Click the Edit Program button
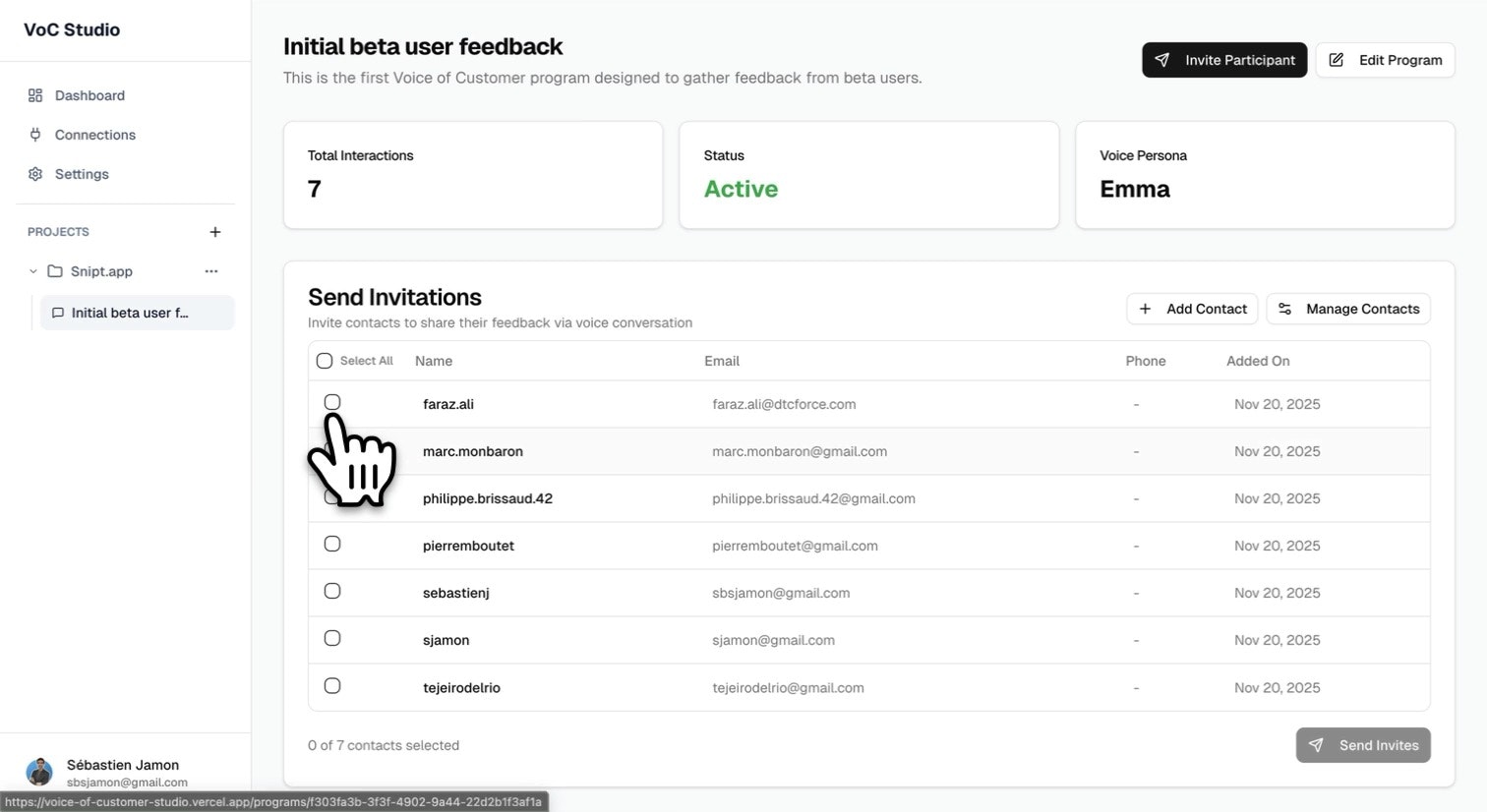Image resolution: width=1487 pixels, height=812 pixels. (x=1385, y=60)
